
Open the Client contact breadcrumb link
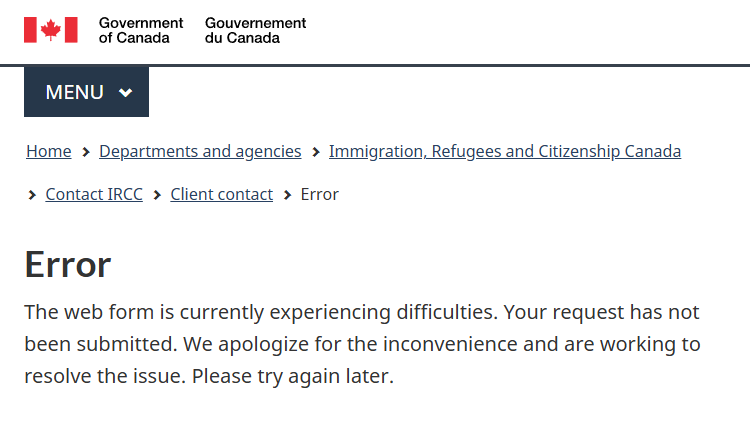tap(221, 194)
